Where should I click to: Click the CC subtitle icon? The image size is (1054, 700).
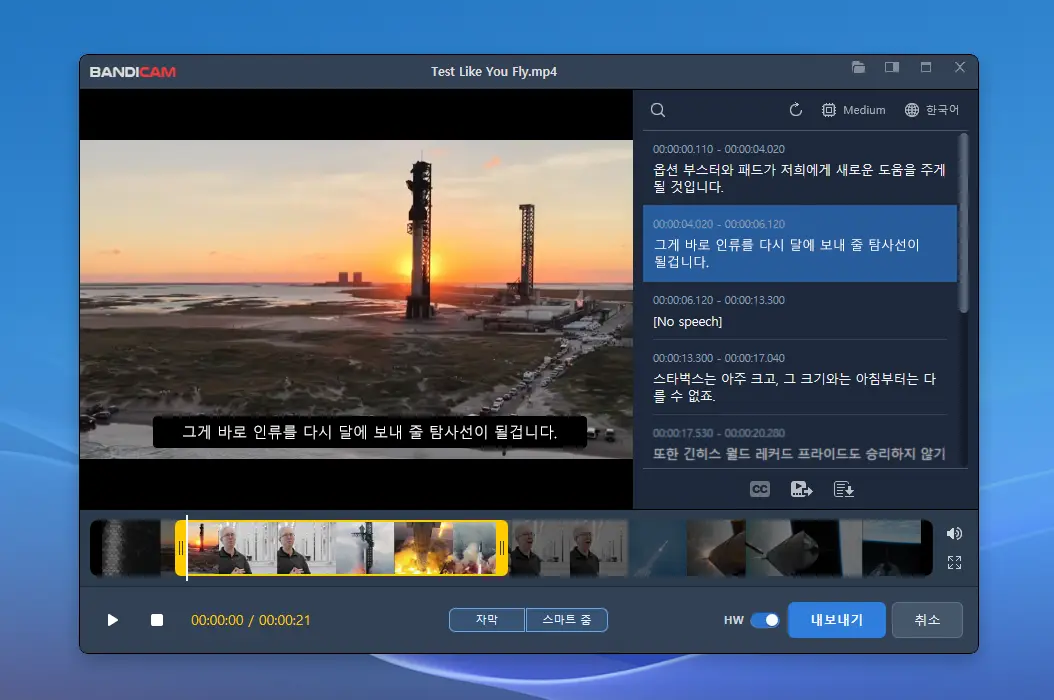click(x=760, y=489)
